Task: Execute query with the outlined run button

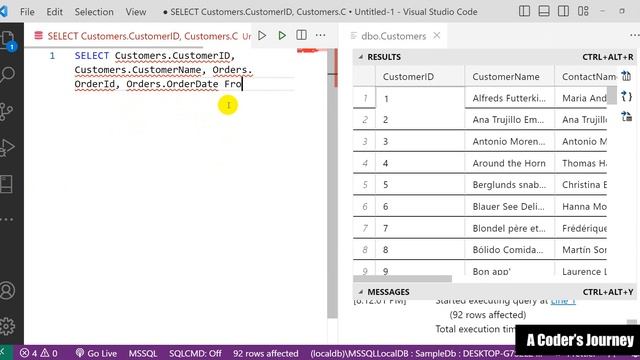Action: pyautogui.click(x=262, y=36)
